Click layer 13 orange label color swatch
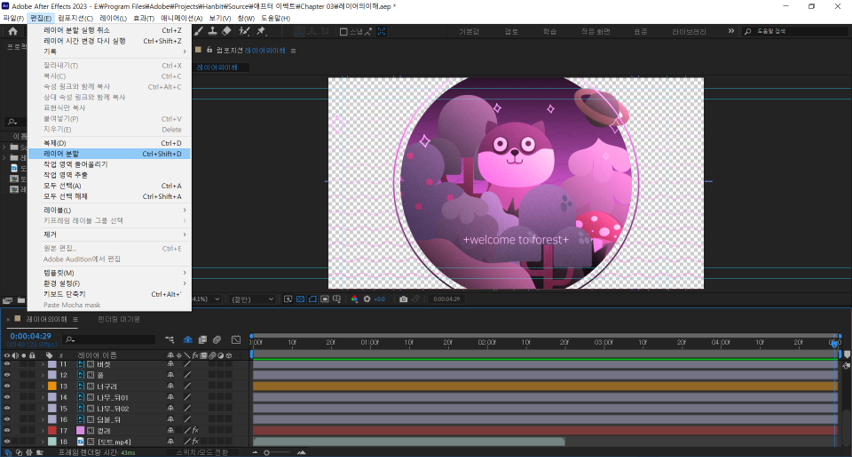 [52, 386]
